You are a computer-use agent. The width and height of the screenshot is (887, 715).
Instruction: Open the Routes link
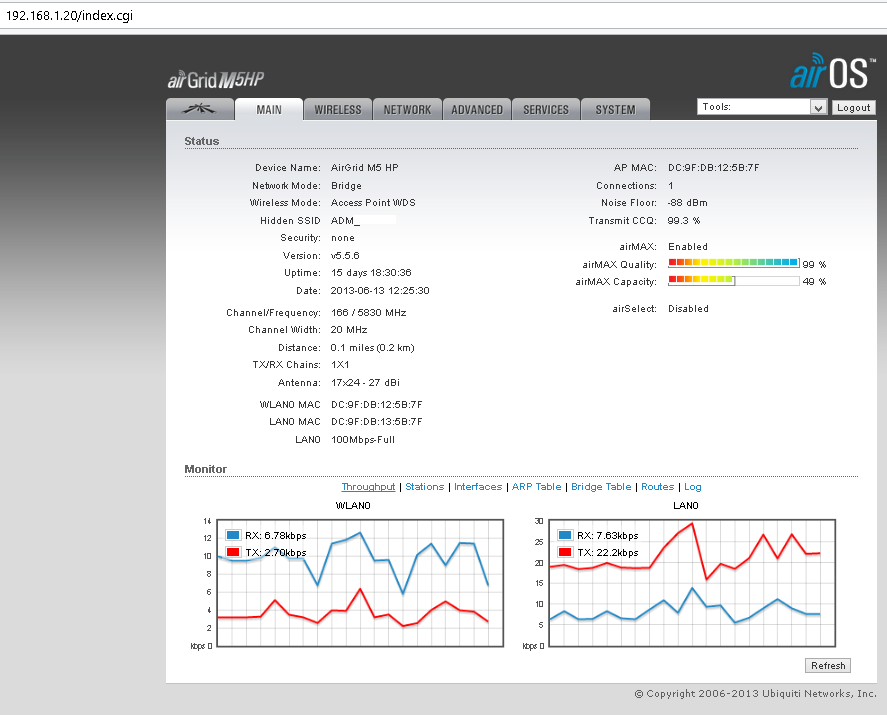coord(657,486)
